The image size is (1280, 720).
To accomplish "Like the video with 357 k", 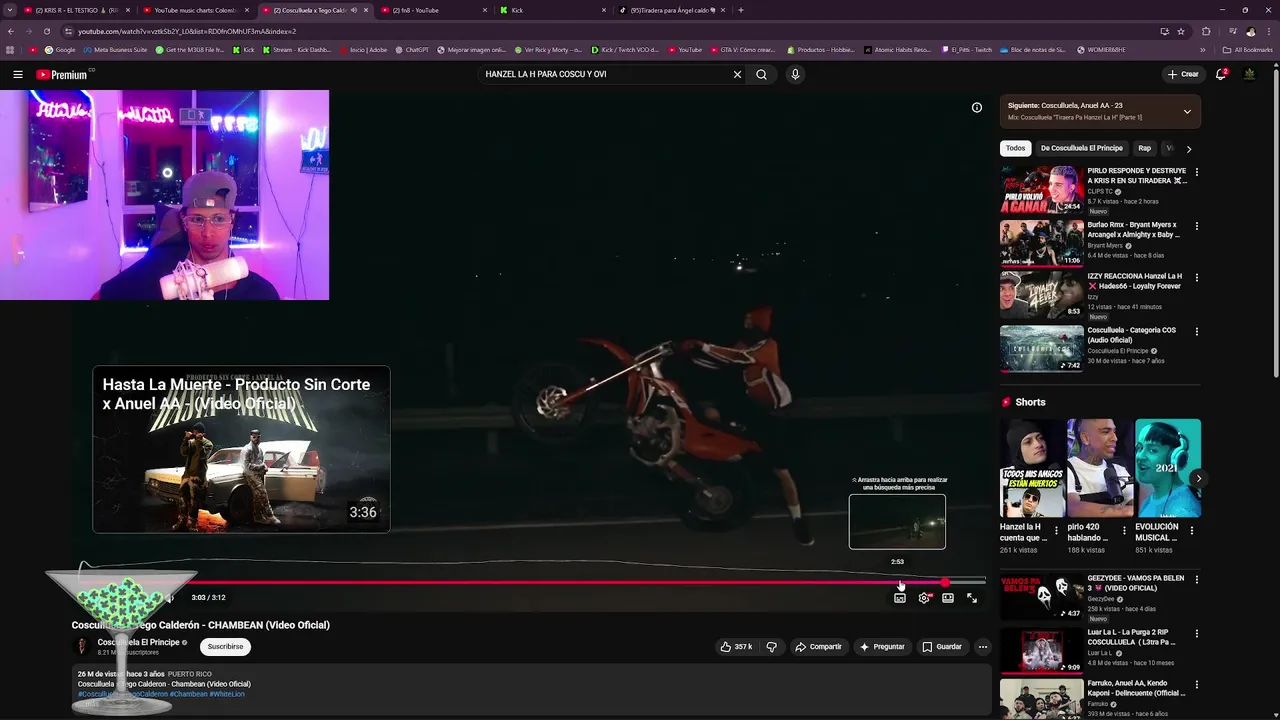I will tap(736, 647).
